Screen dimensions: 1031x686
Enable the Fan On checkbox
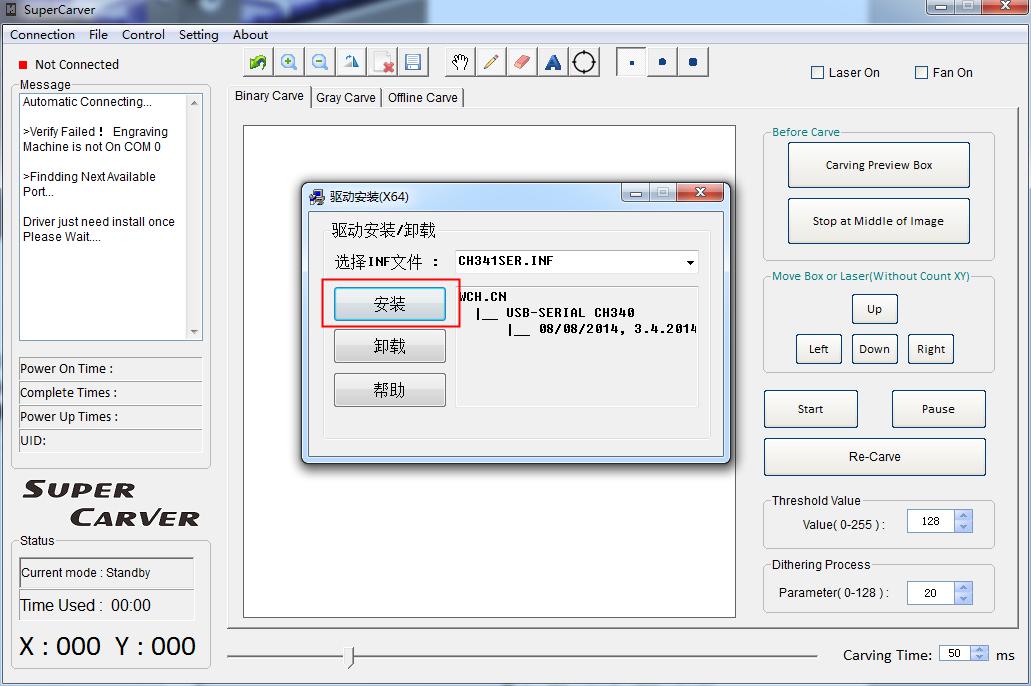[x=922, y=73]
